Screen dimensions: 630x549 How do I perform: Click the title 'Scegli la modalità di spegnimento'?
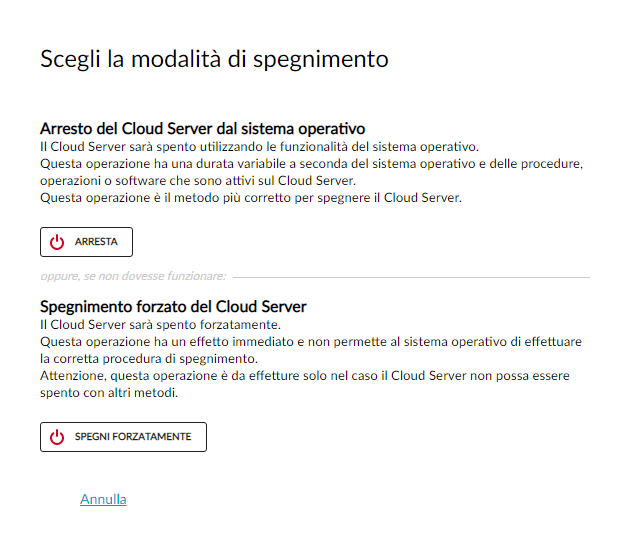pyautogui.click(x=214, y=59)
